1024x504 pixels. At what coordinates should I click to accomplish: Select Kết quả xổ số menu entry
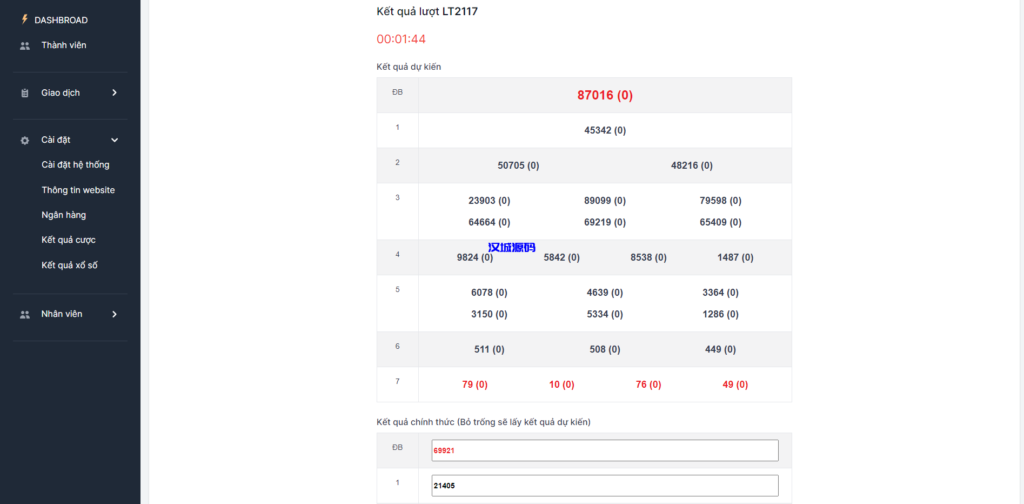coord(70,265)
